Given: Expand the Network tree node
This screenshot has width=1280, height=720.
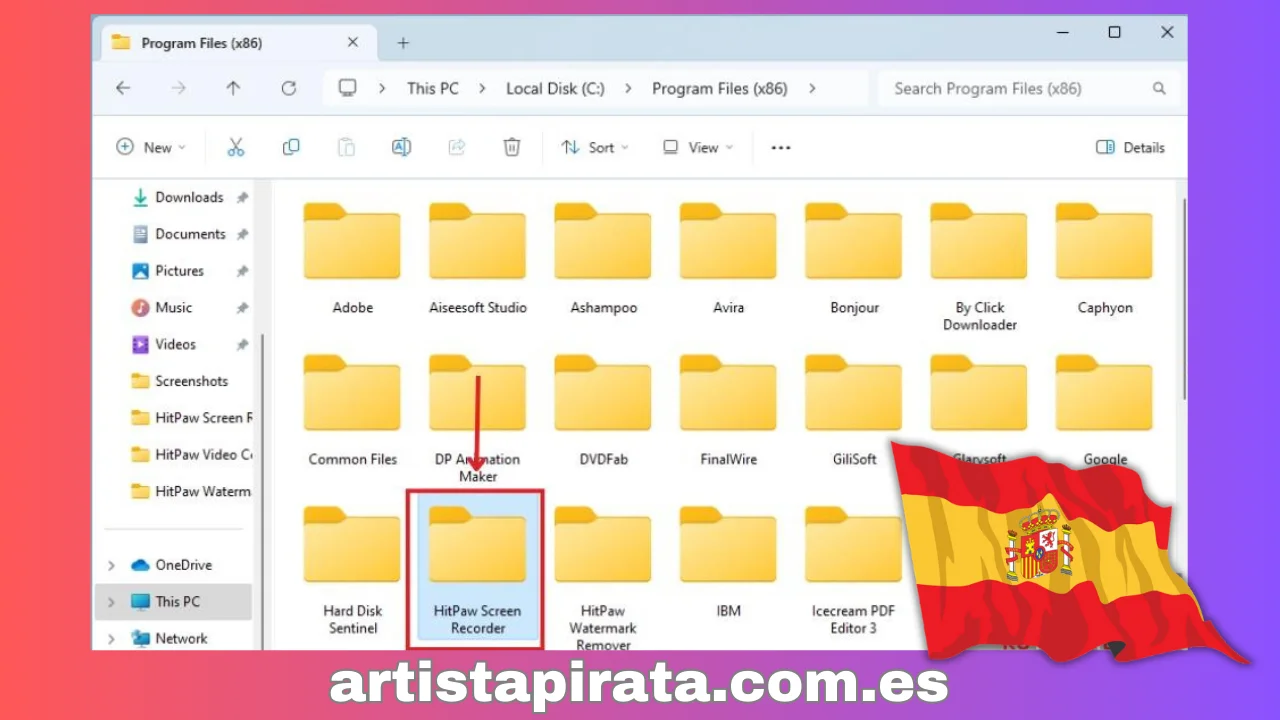Looking at the screenshot, I should [112, 638].
